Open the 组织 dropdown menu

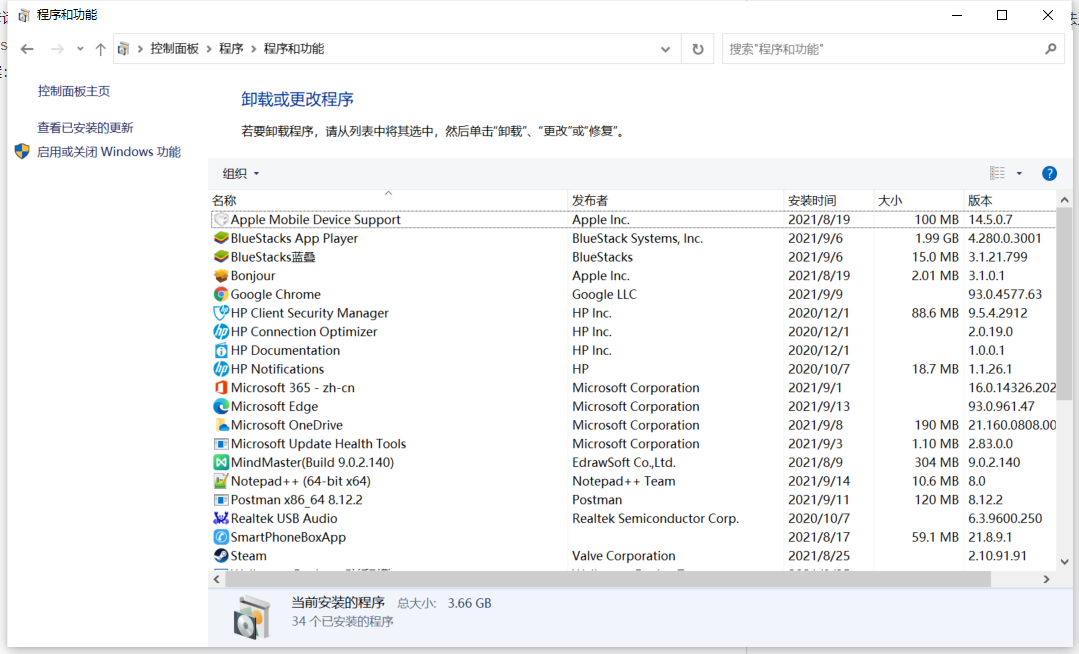pyautogui.click(x=240, y=173)
